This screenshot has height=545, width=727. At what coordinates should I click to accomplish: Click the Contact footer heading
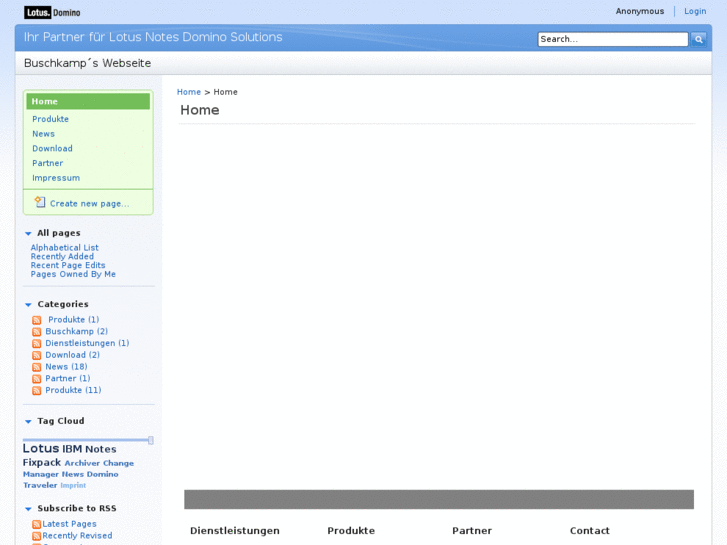[590, 531]
